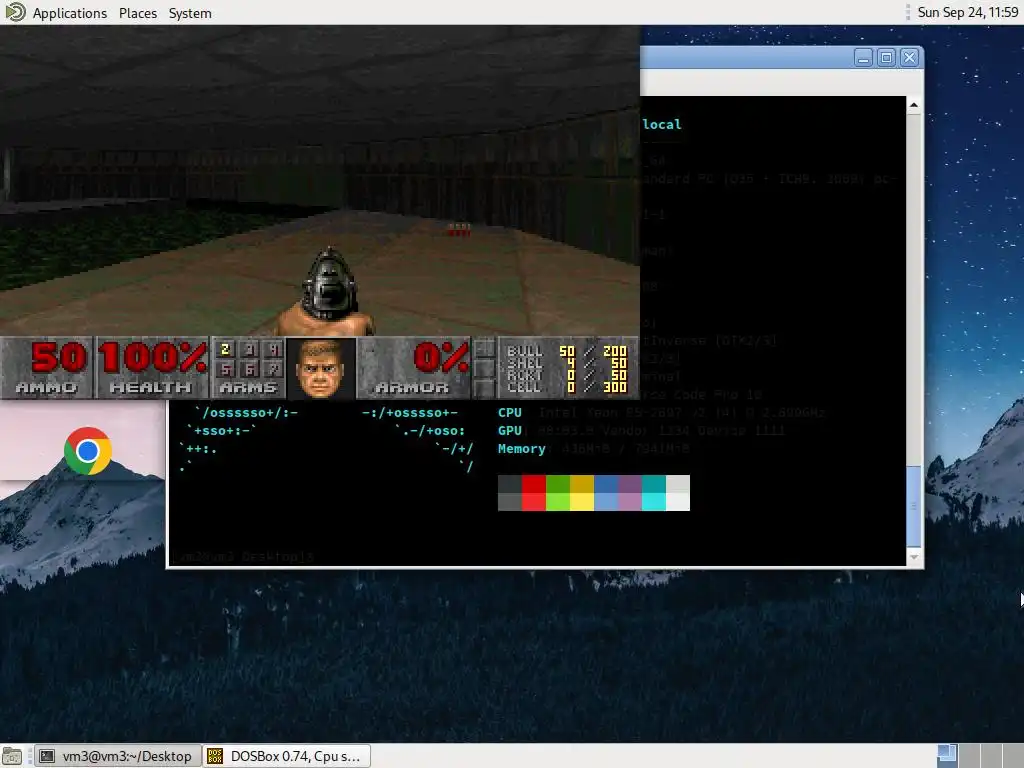The width and height of the screenshot is (1024, 768).
Task: Click the terminal scrollbar thumb
Action: click(914, 506)
